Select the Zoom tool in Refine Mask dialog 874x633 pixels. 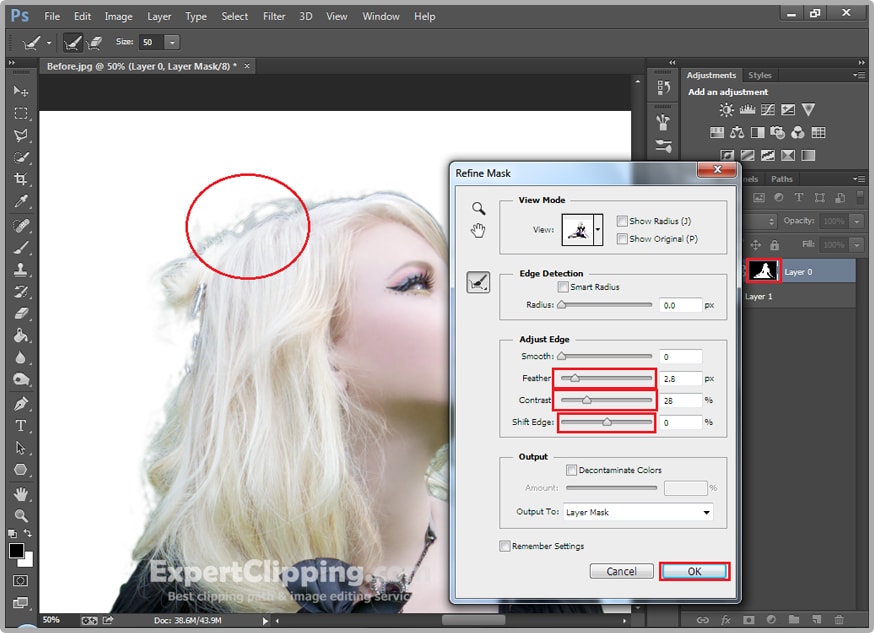point(478,207)
